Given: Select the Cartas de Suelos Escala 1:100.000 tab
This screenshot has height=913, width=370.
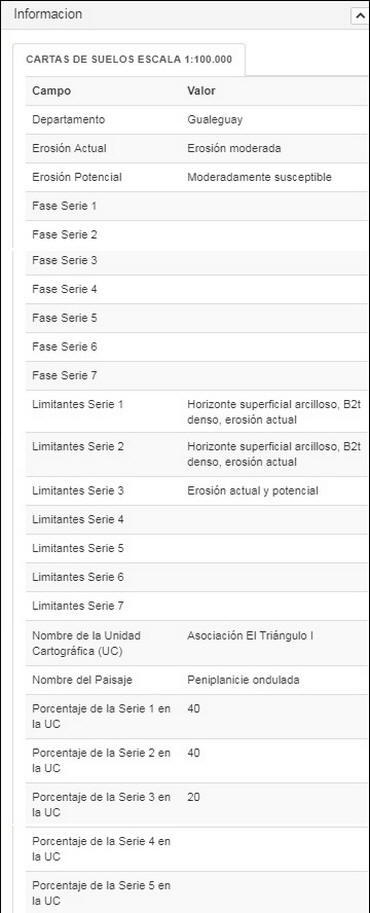Looking at the screenshot, I should (x=129, y=59).
